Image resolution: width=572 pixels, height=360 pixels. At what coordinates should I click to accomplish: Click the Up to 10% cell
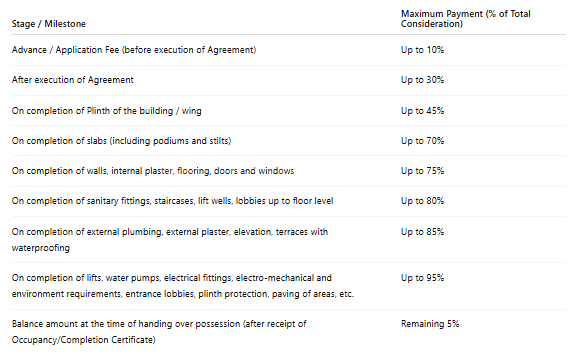click(422, 50)
